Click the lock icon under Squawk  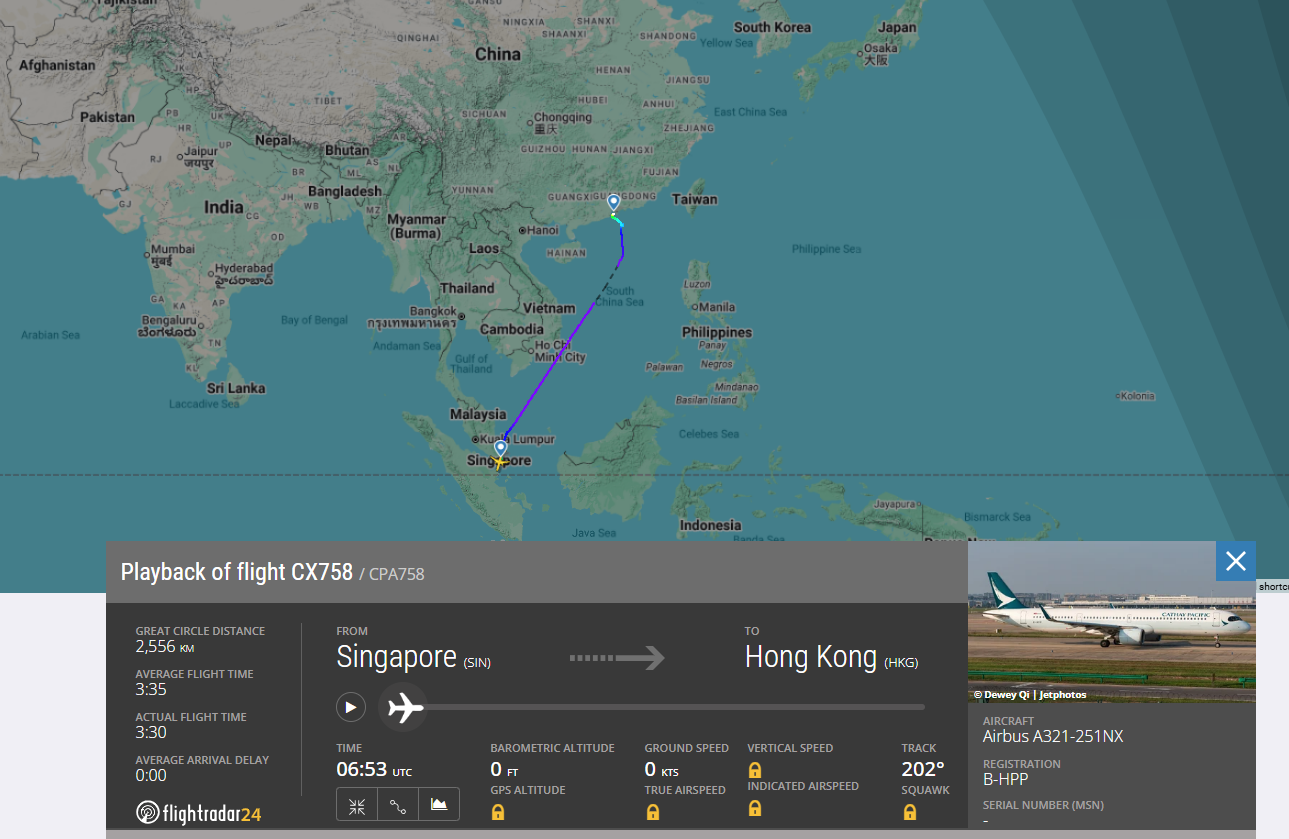pos(910,812)
